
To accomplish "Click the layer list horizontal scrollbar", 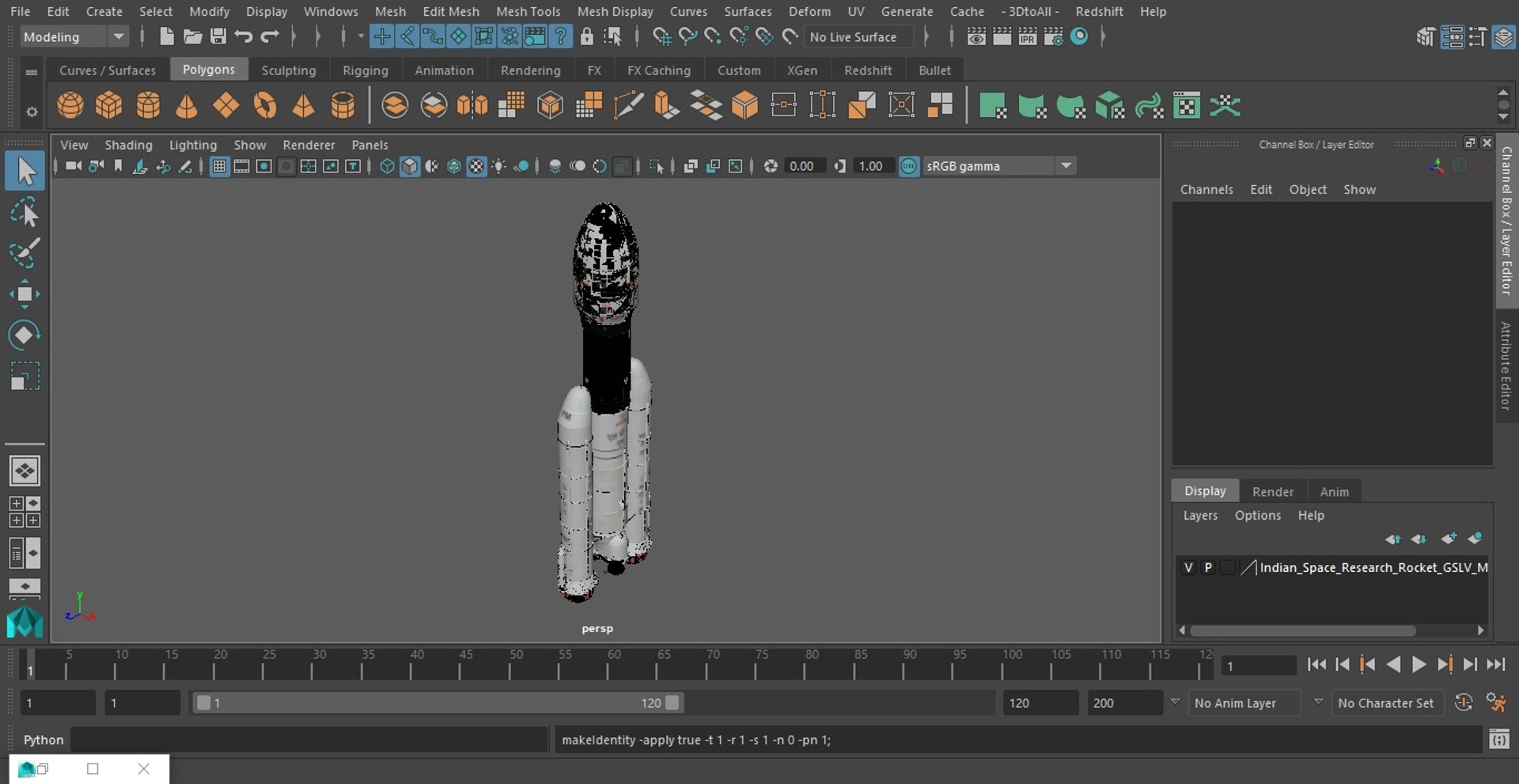I will coord(1302,631).
